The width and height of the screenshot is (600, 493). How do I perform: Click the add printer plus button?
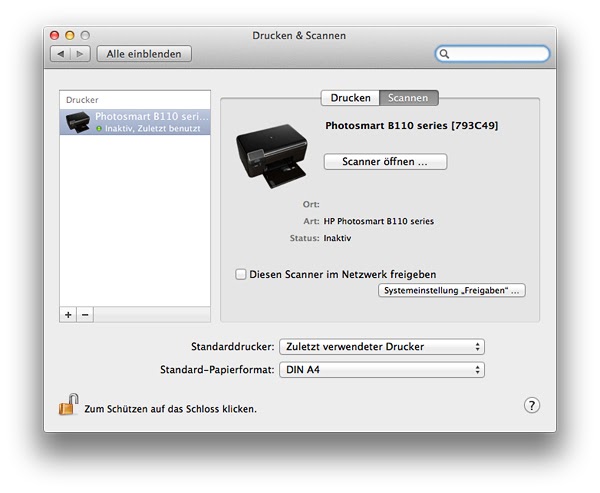(68, 315)
